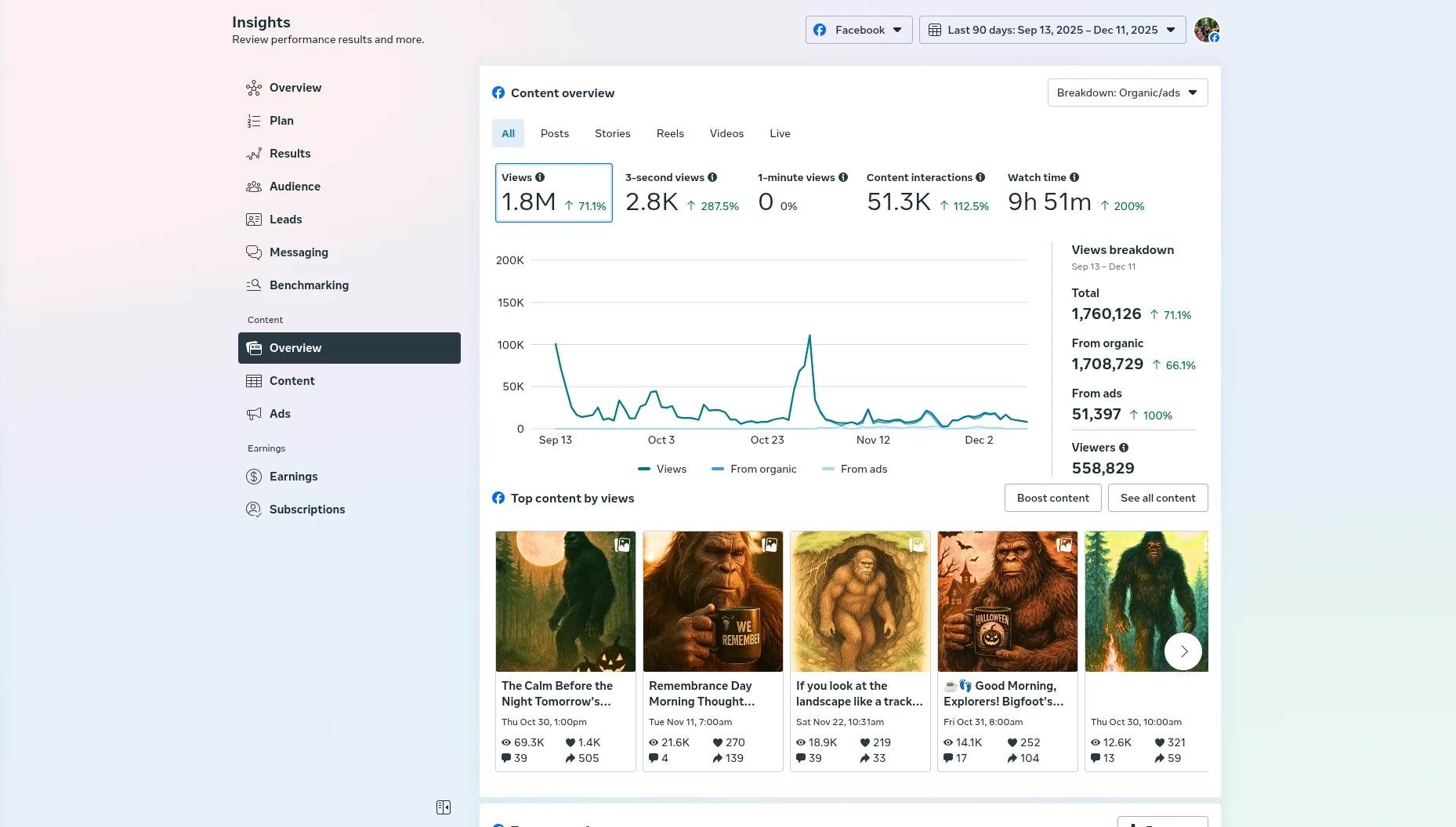
Task: Click the See all content button
Action: (1157, 498)
